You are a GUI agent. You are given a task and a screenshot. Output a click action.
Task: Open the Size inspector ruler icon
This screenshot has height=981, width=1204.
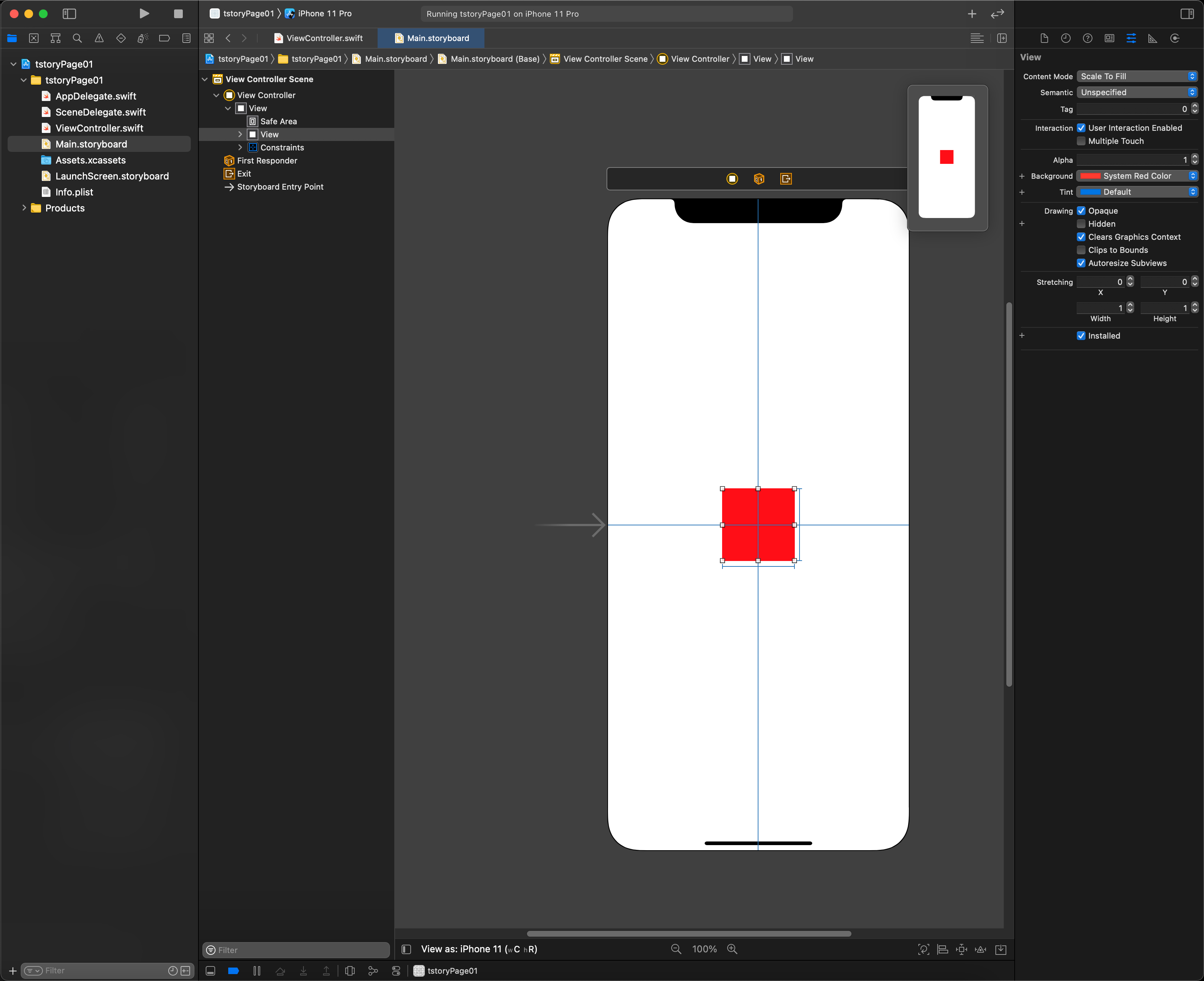pyautogui.click(x=1152, y=39)
